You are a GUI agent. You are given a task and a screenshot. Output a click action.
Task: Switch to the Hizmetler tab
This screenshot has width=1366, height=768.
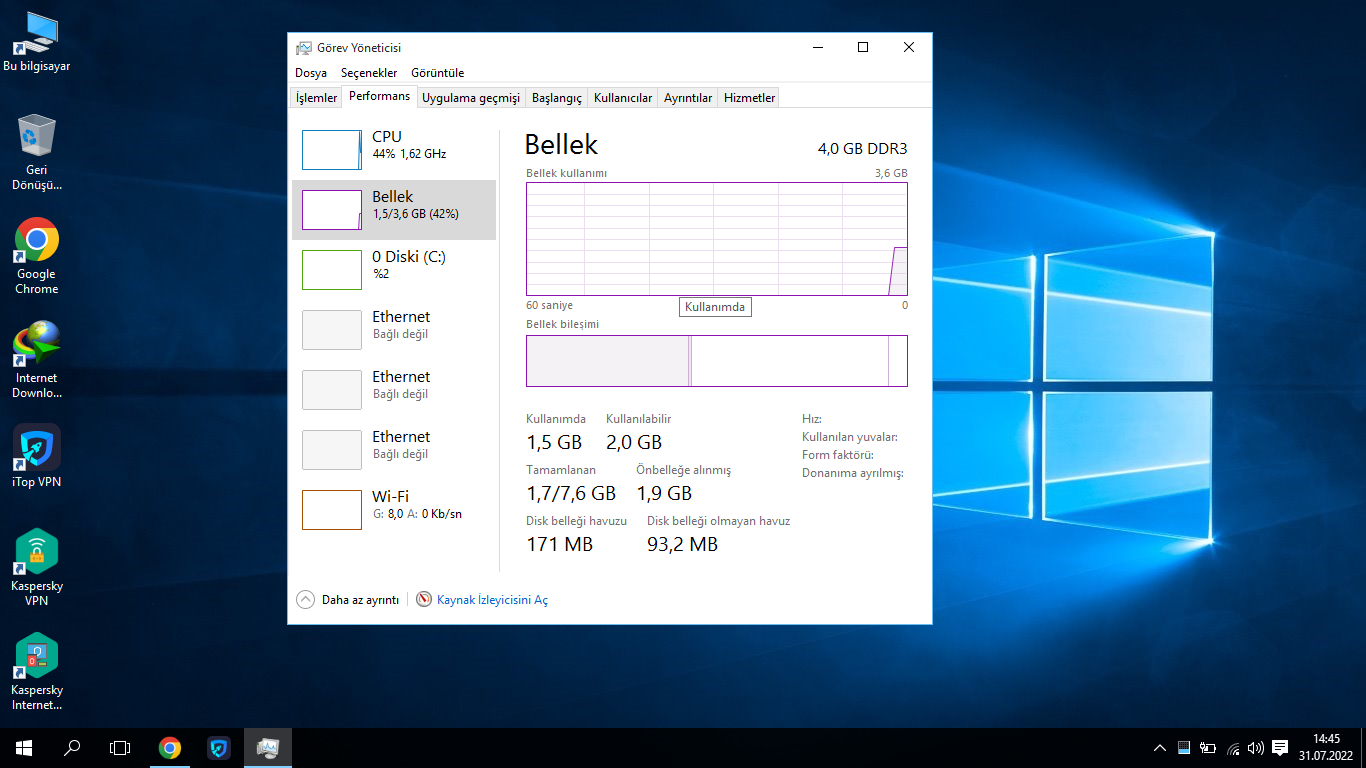tap(750, 98)
